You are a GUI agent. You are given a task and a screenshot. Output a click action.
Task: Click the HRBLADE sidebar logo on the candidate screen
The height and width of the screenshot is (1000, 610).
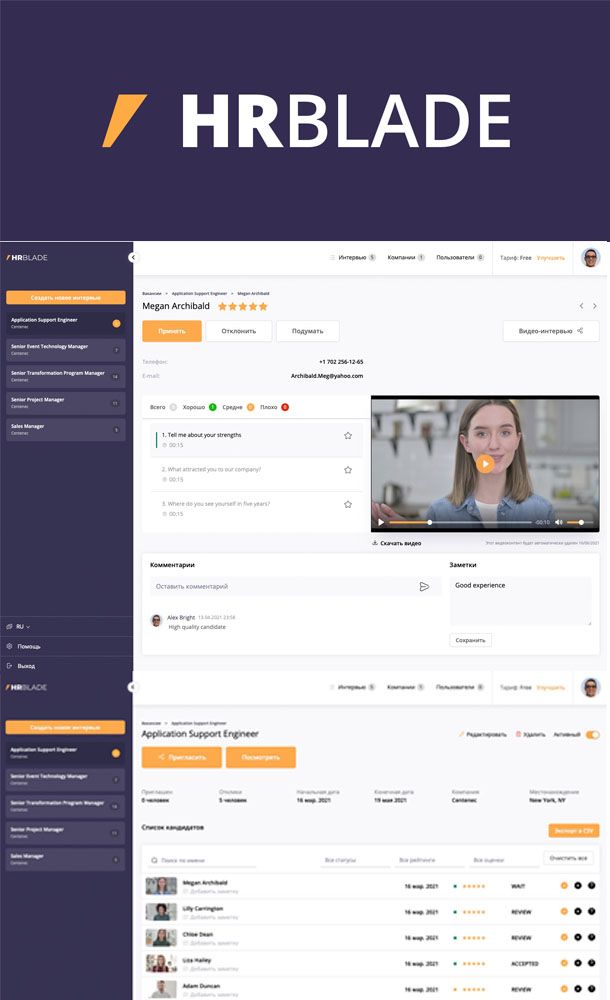[27, 258]
